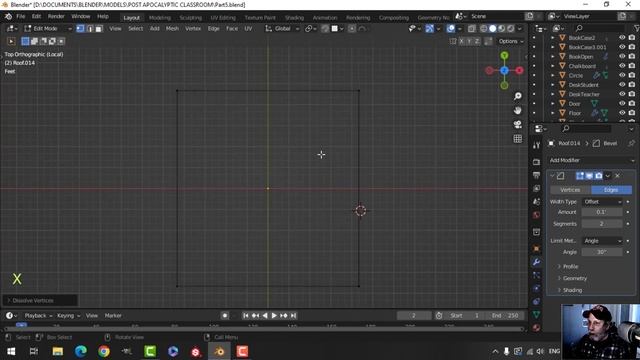This screenshot has width=640, height=360.
Task: Select Edges bevel affect option
Action: click(611, 190)
